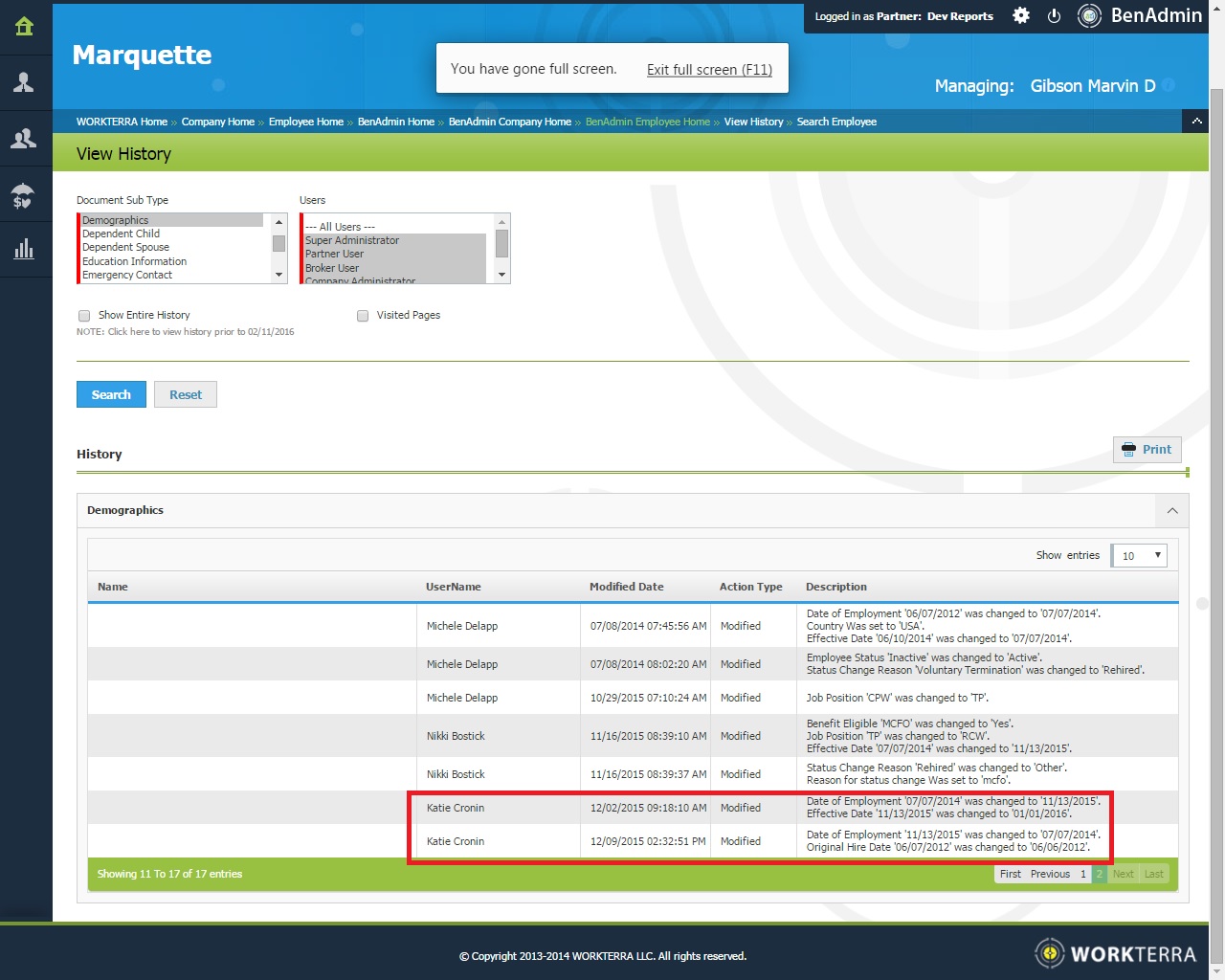Click Nikki Bostick entry at 11/16/2015 08:39:37 AM
This screenshot has height=980, width=1225.
click(633, 774)
